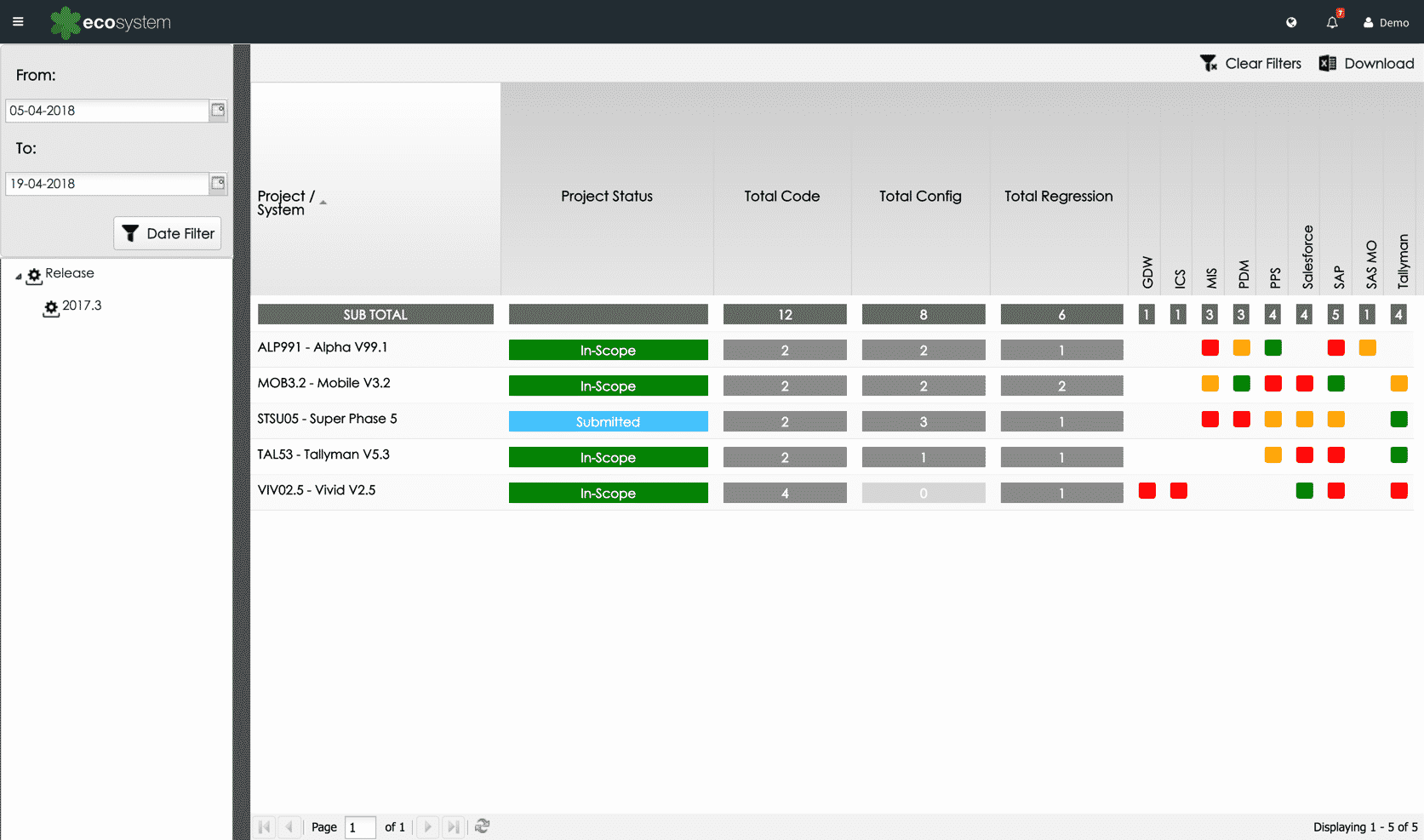Click the green PDM indicator for MOB3.2
Screen dimensions: 1424x840
point(1242,383)
